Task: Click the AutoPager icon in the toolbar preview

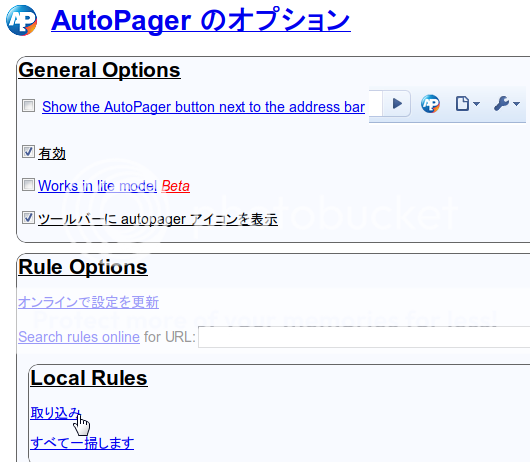Action: (x=430, y=103)
